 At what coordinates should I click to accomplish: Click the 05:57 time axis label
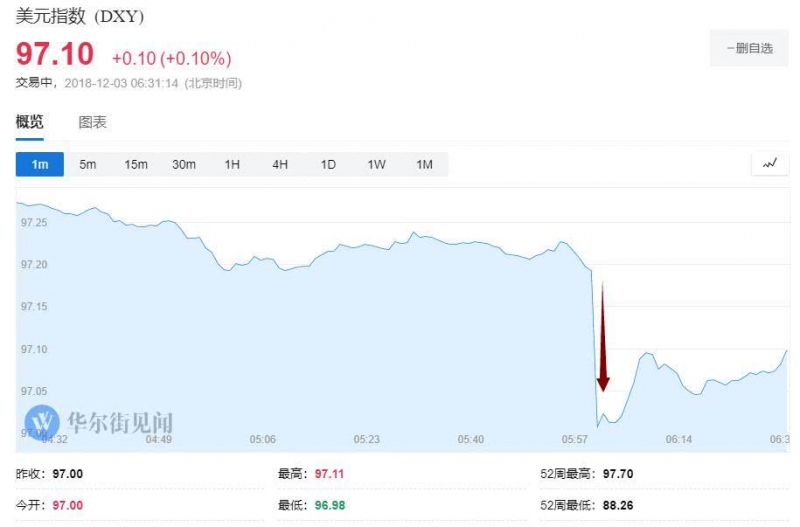coord(574,439)
